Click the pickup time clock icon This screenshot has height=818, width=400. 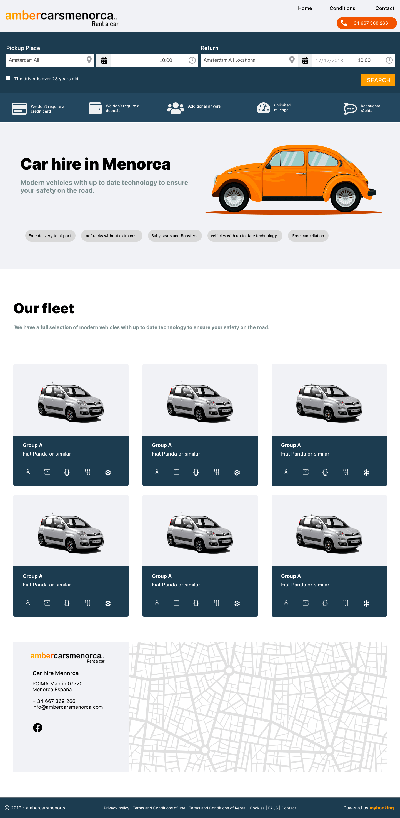coord(192,61)
